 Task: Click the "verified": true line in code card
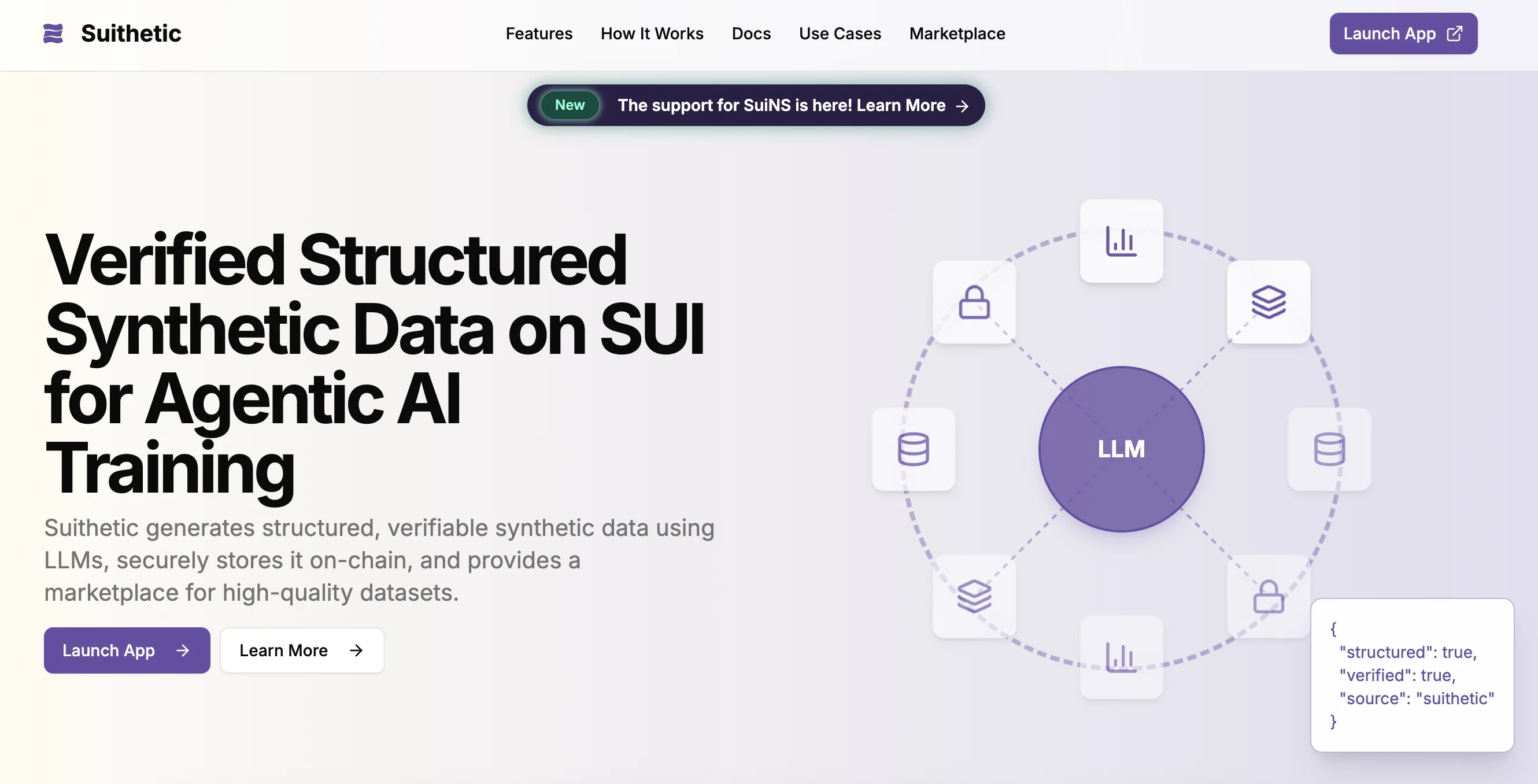[x=1397, y=675]
